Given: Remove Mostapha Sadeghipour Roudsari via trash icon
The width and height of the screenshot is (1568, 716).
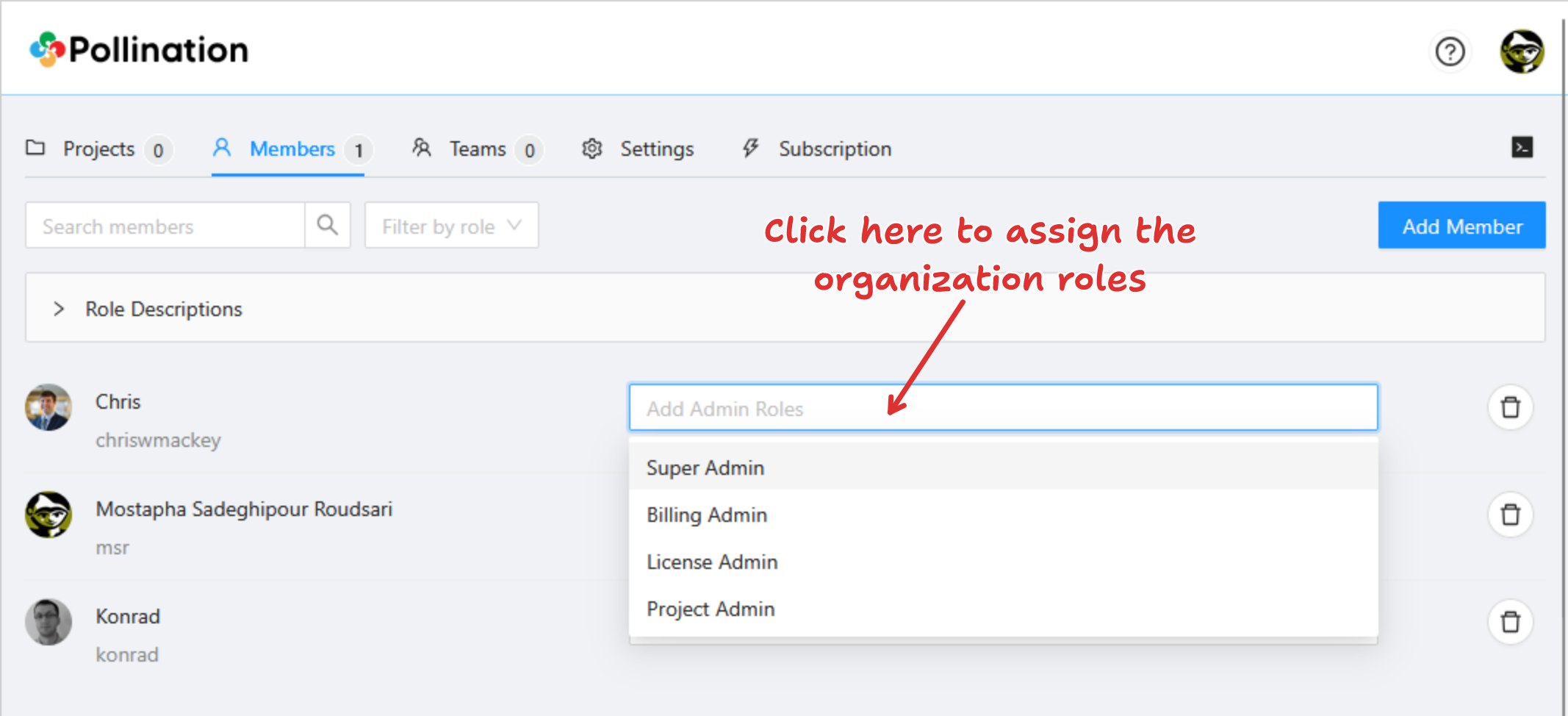Looking at the screenshot, I should click(1510, 515).
